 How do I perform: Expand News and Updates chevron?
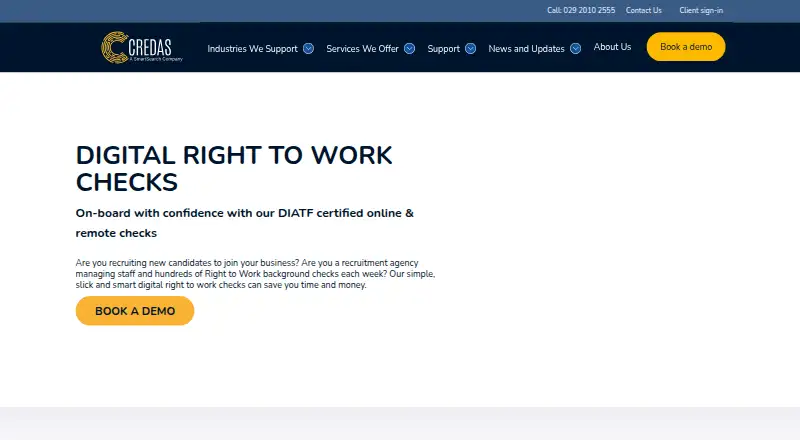(x=576, y=48)
